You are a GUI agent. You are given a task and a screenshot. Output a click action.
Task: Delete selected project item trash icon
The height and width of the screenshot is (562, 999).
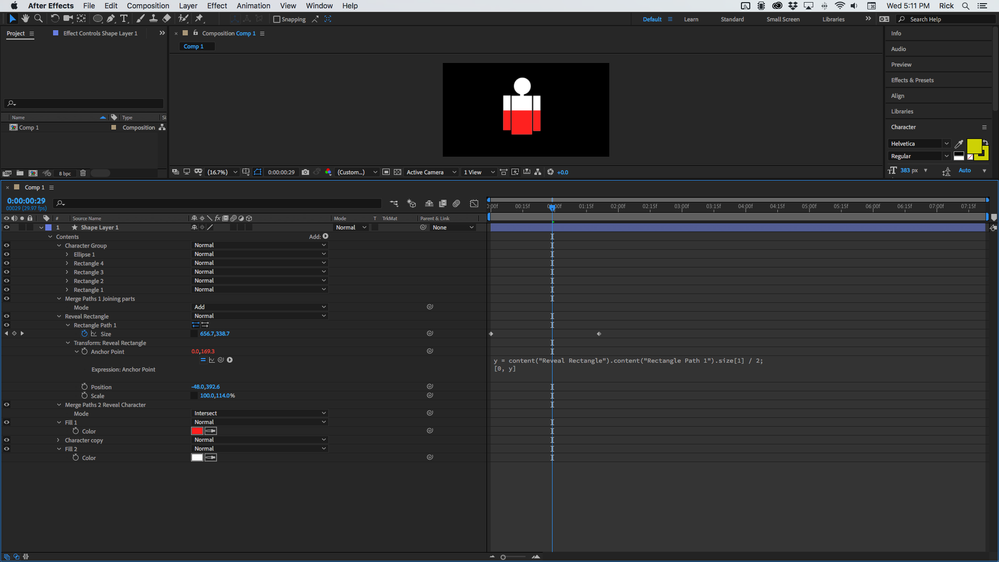(x=83, y=173)
